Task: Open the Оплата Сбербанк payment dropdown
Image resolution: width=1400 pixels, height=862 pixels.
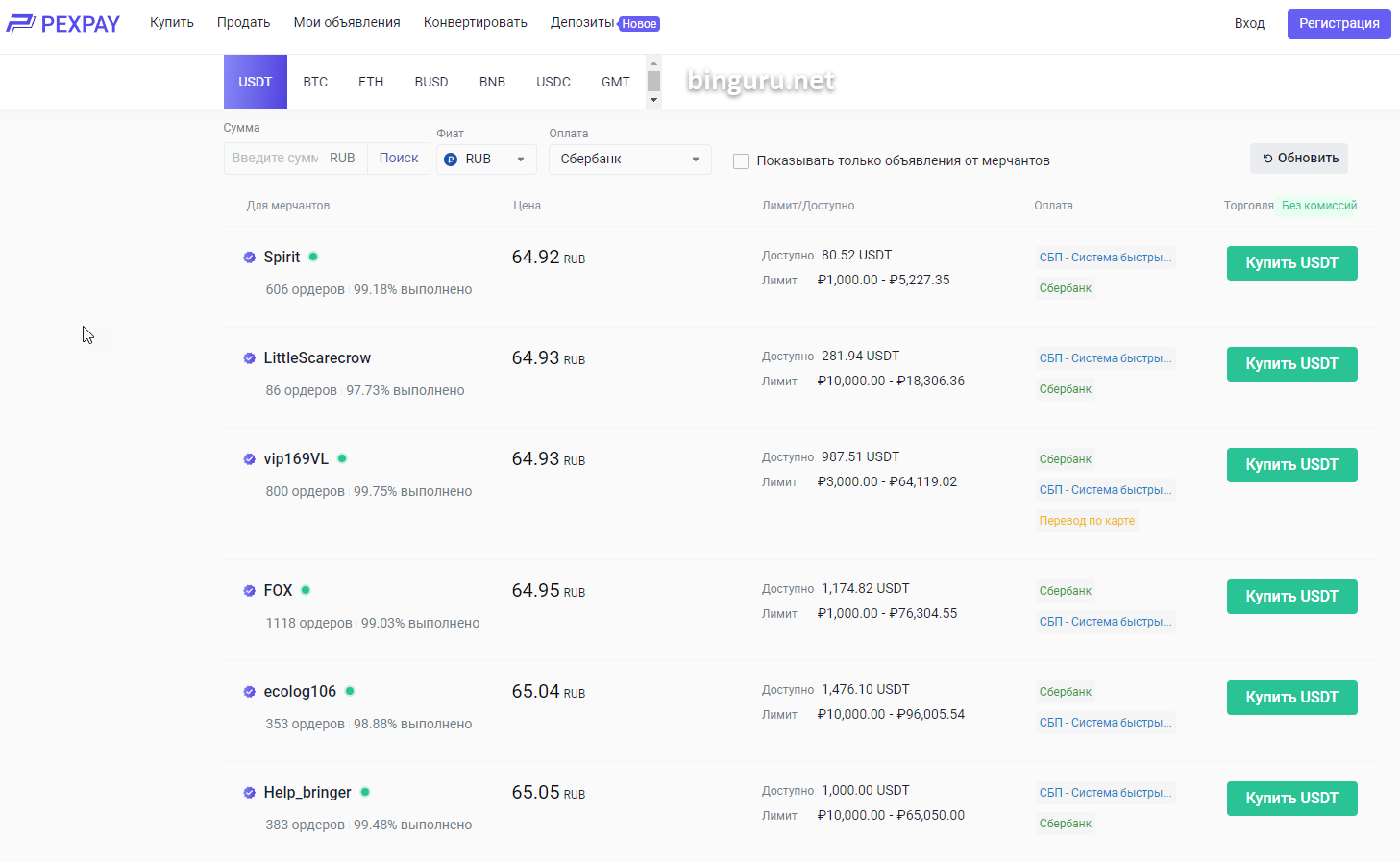Action: [630, 160]
